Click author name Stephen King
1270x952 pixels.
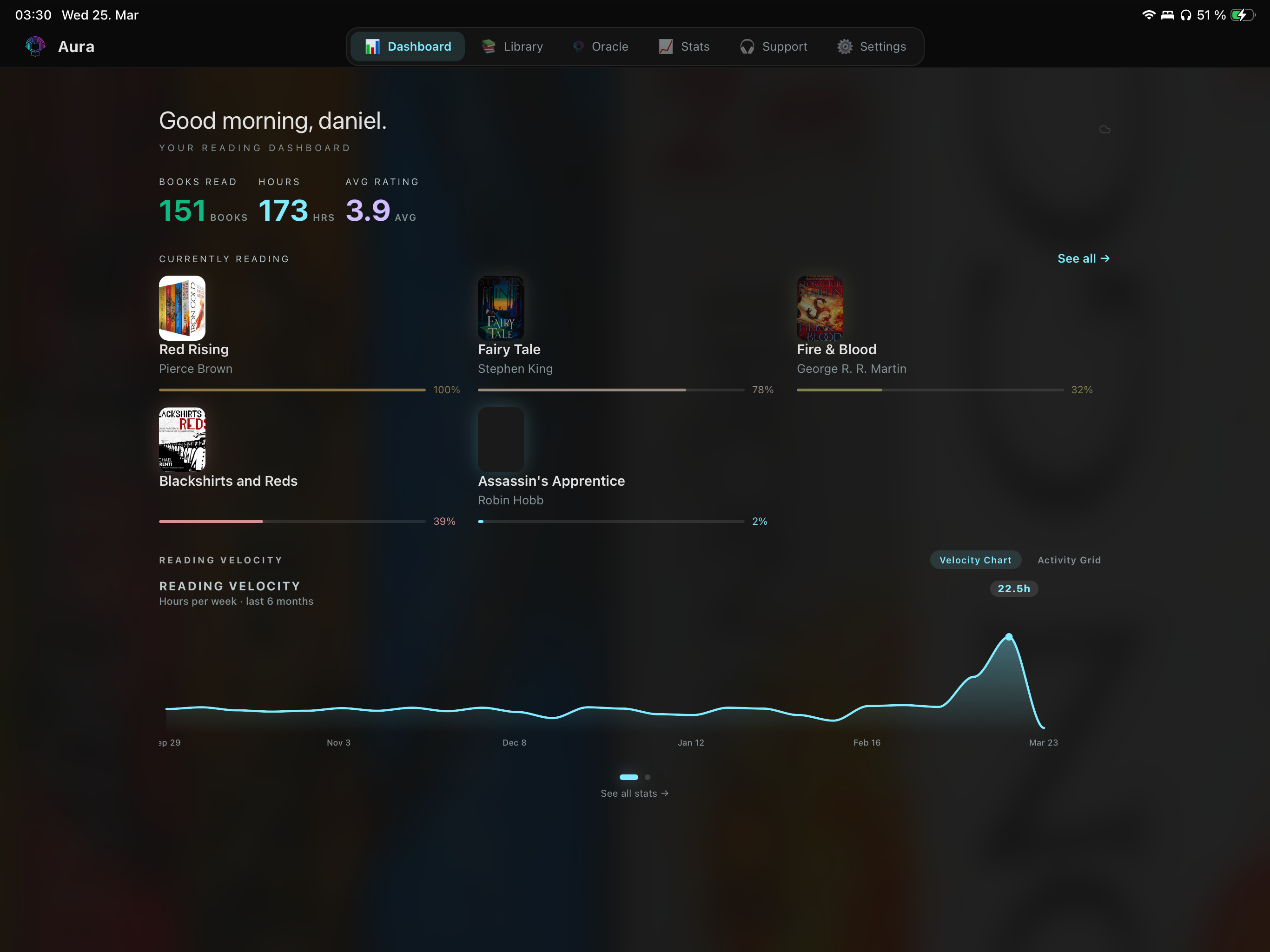coord(515,369)
